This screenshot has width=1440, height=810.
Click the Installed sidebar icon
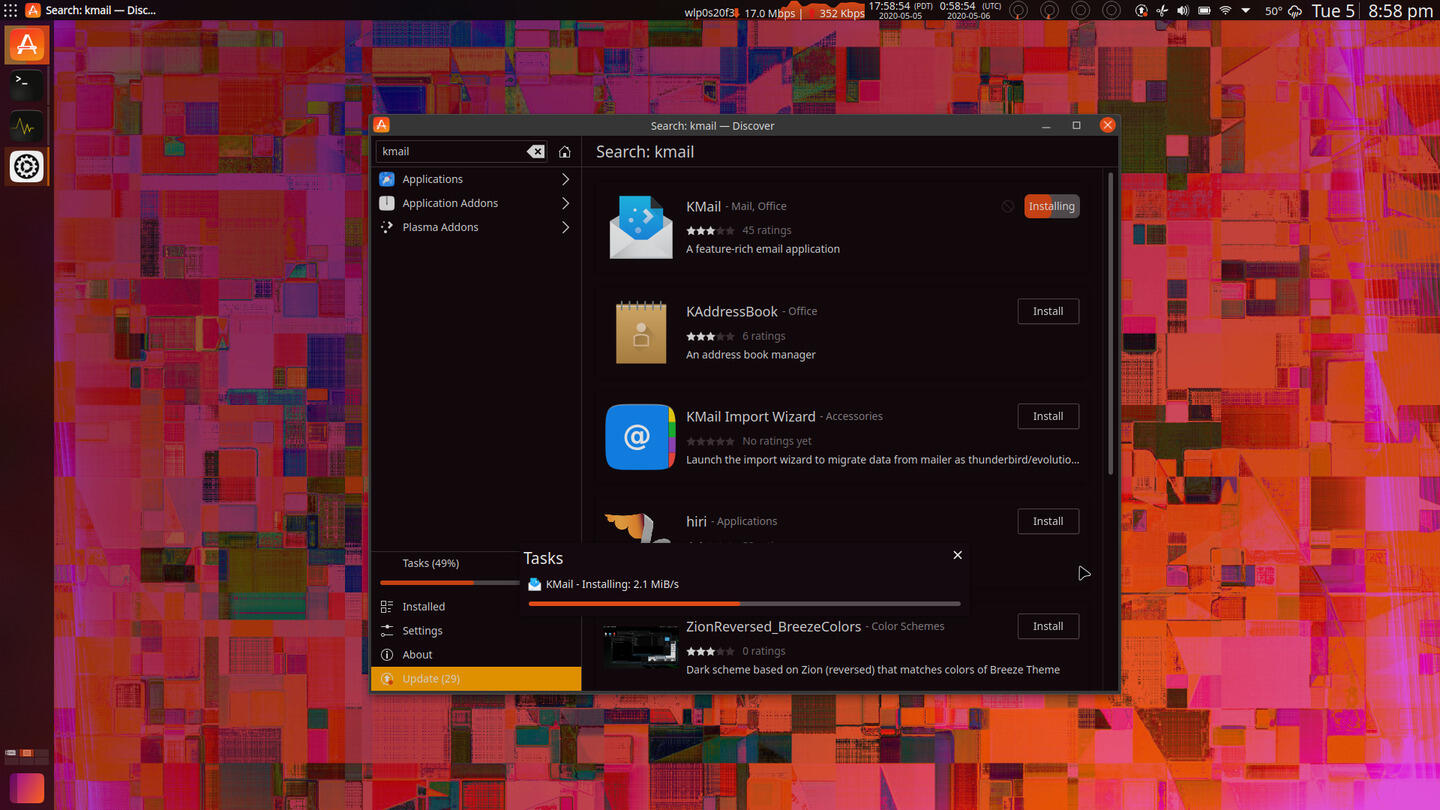tap(387, 607)
